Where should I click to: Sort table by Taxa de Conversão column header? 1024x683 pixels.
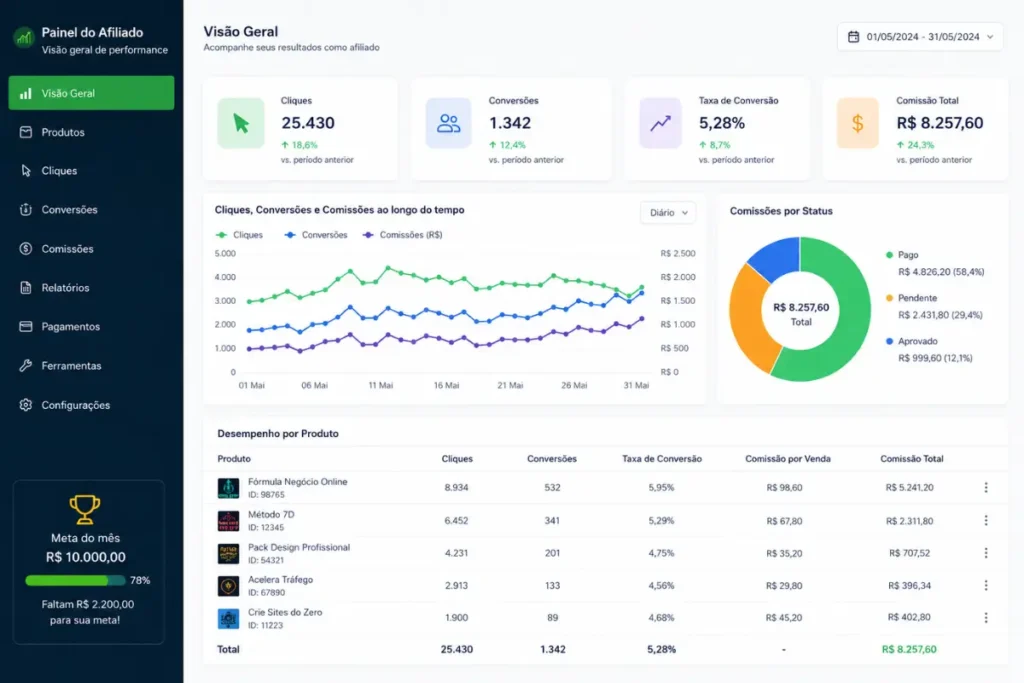(x=662, y=459)
